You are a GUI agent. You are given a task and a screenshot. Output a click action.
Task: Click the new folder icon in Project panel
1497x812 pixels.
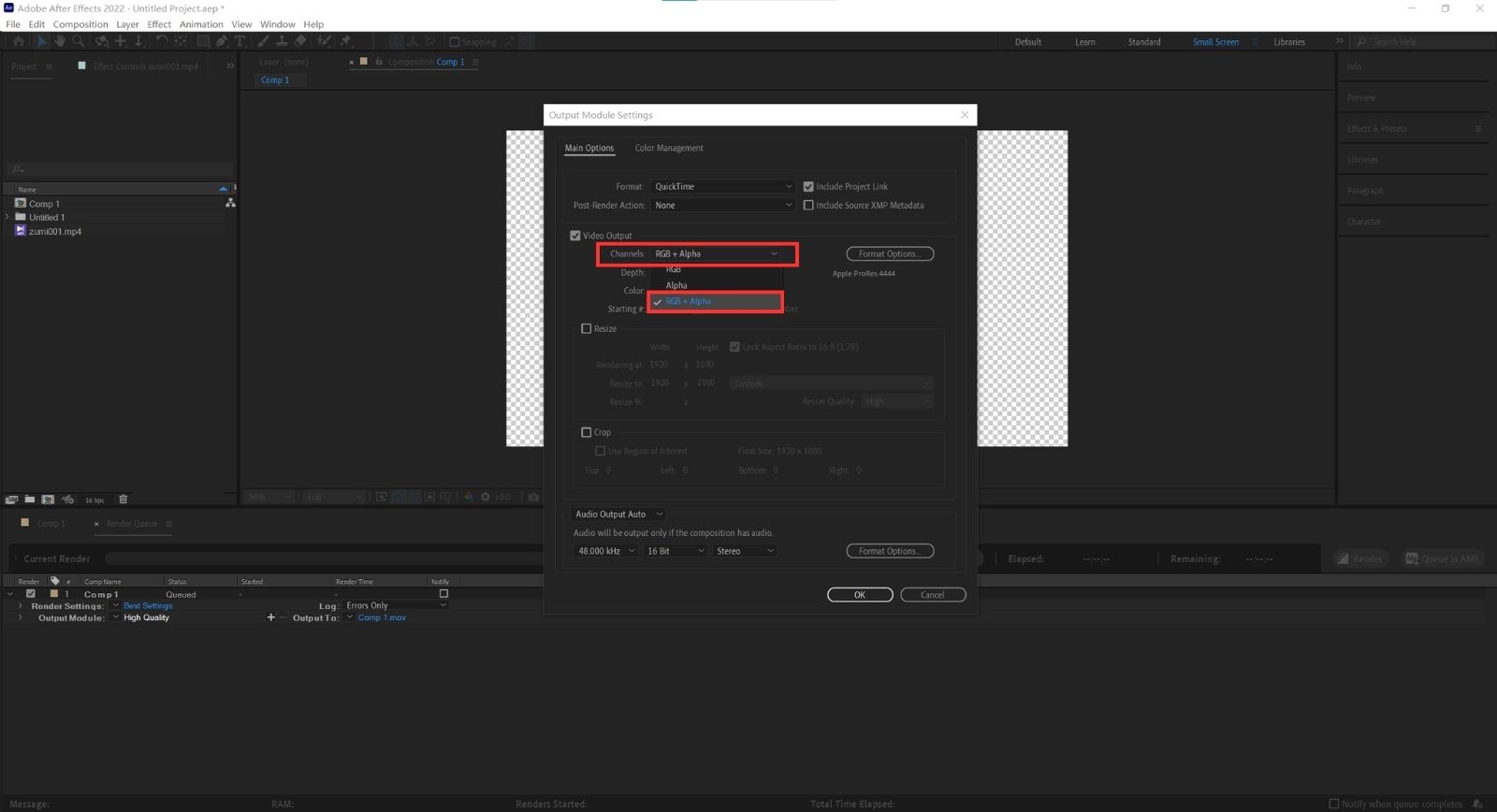30,500
